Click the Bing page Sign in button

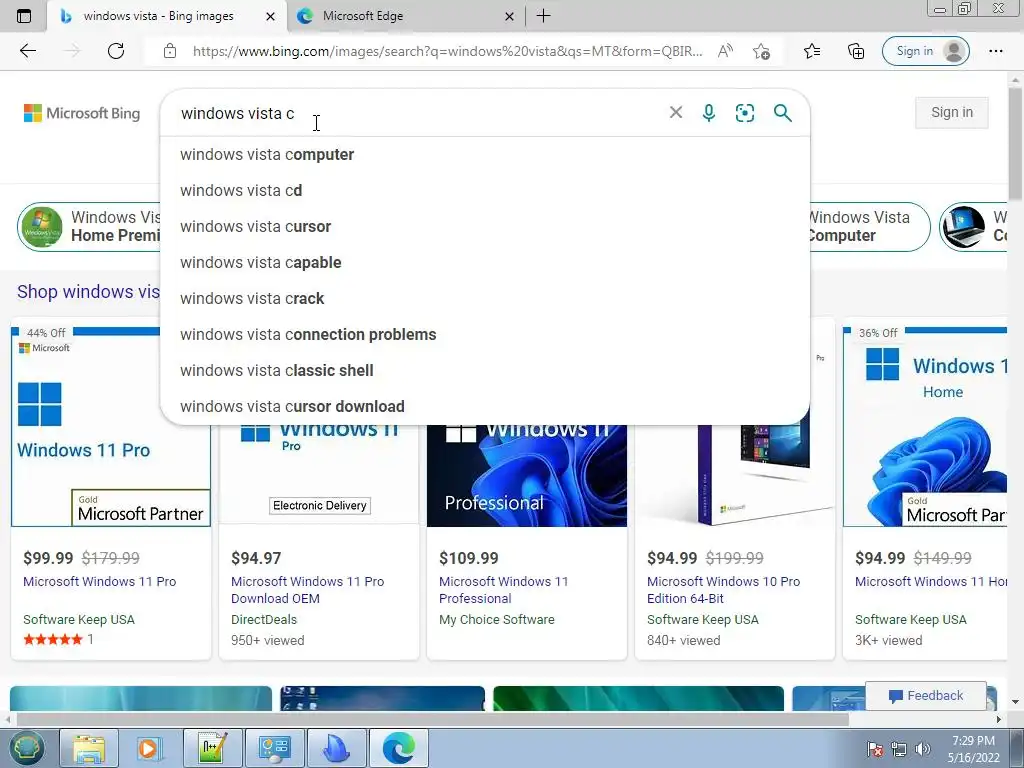click(952, 112)
